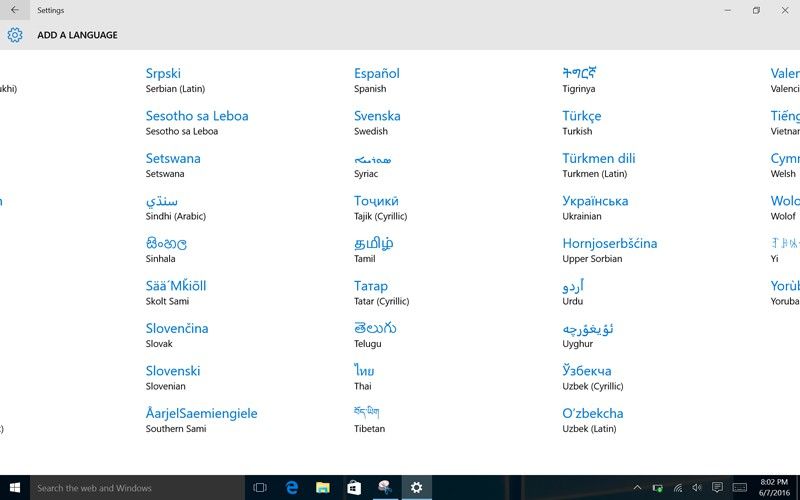This screenshot has height=500, width=800.
Task: Choose the Wolof language
Action: (x=785, y=208)
